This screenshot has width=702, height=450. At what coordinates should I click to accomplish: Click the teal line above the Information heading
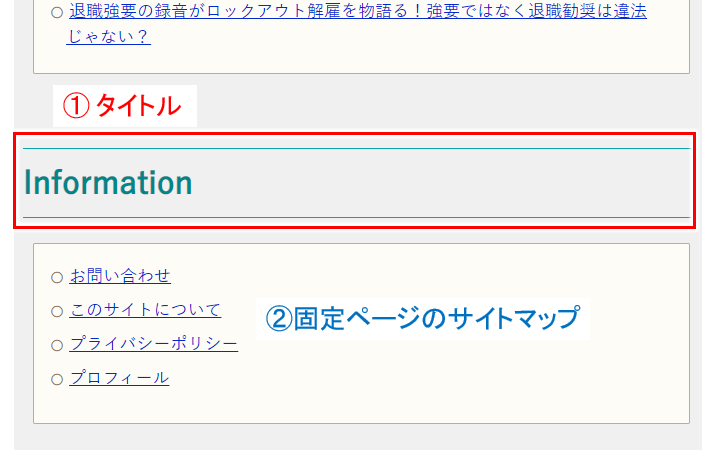pos(356,148)
